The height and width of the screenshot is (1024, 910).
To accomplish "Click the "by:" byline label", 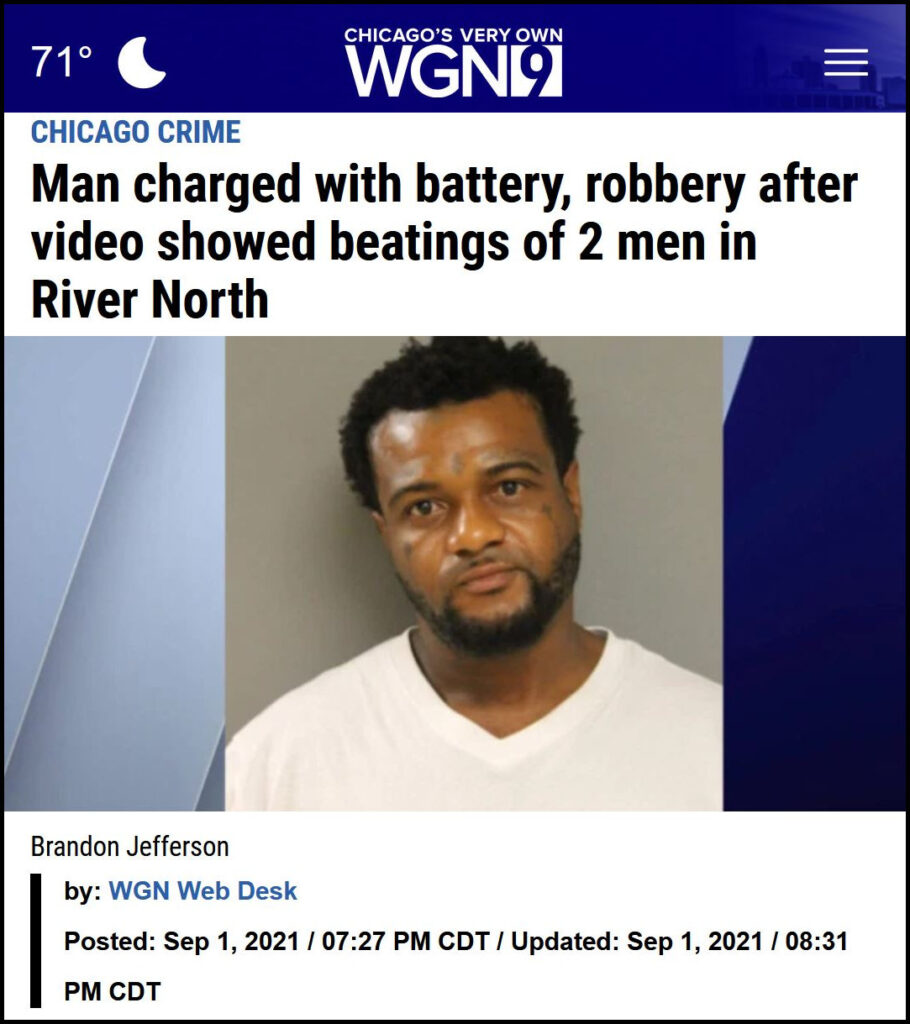I will (82, 891).
